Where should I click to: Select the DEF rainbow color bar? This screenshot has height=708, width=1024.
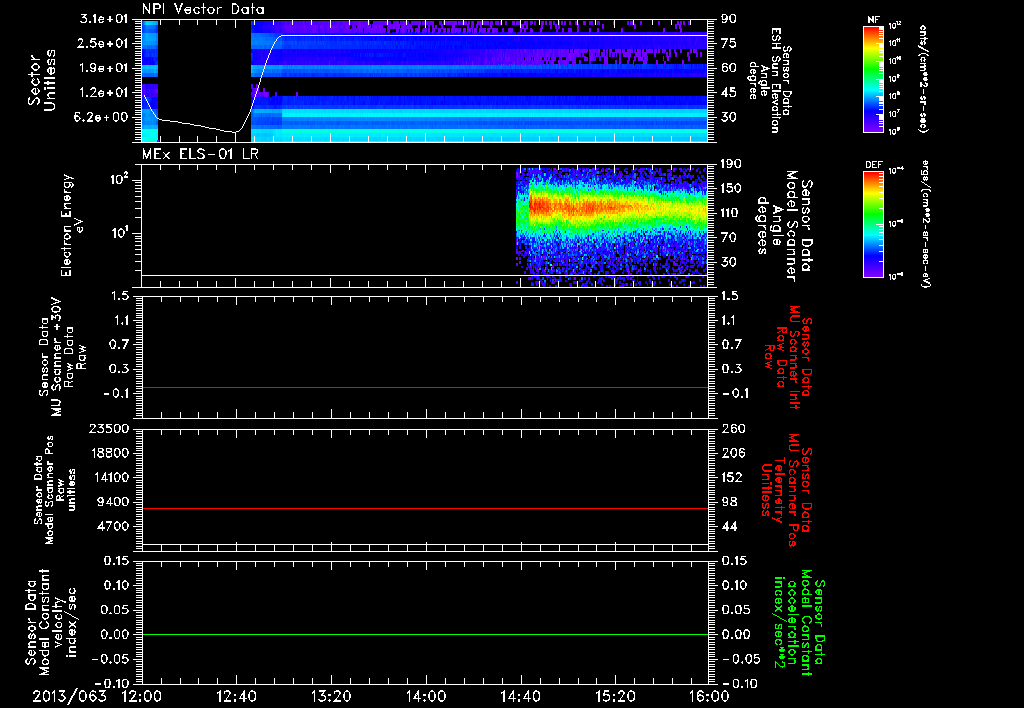(x=873, y=224)
